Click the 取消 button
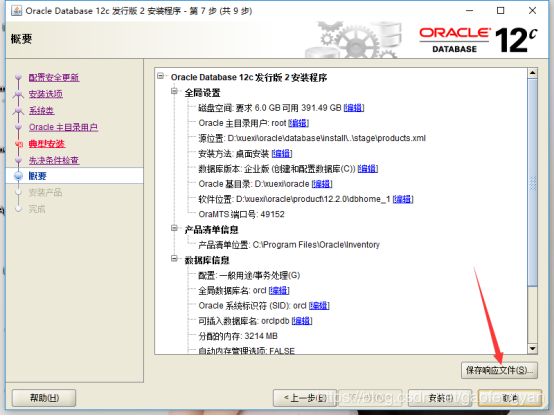This screenshot has height=416, width=554. [x=509, y=398]
